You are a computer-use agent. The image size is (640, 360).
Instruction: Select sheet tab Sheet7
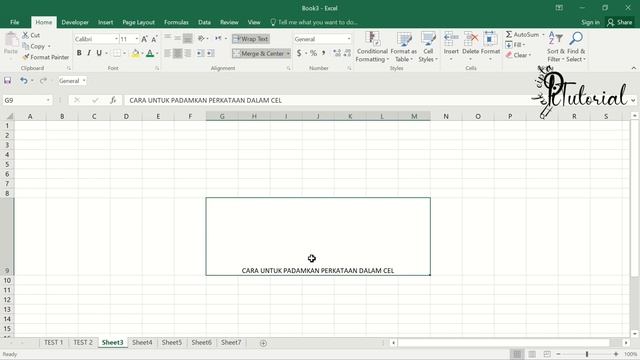tap(231, 342)
